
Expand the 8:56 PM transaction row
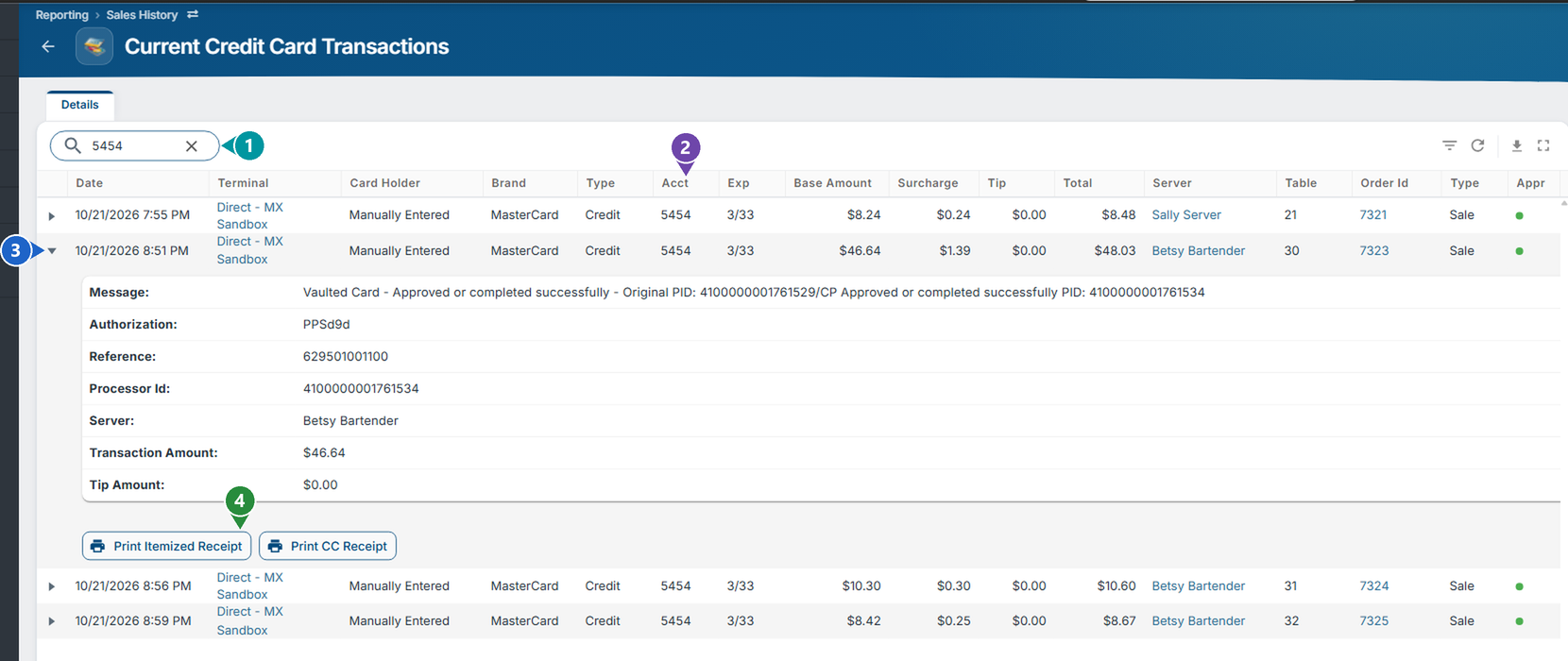52,586
